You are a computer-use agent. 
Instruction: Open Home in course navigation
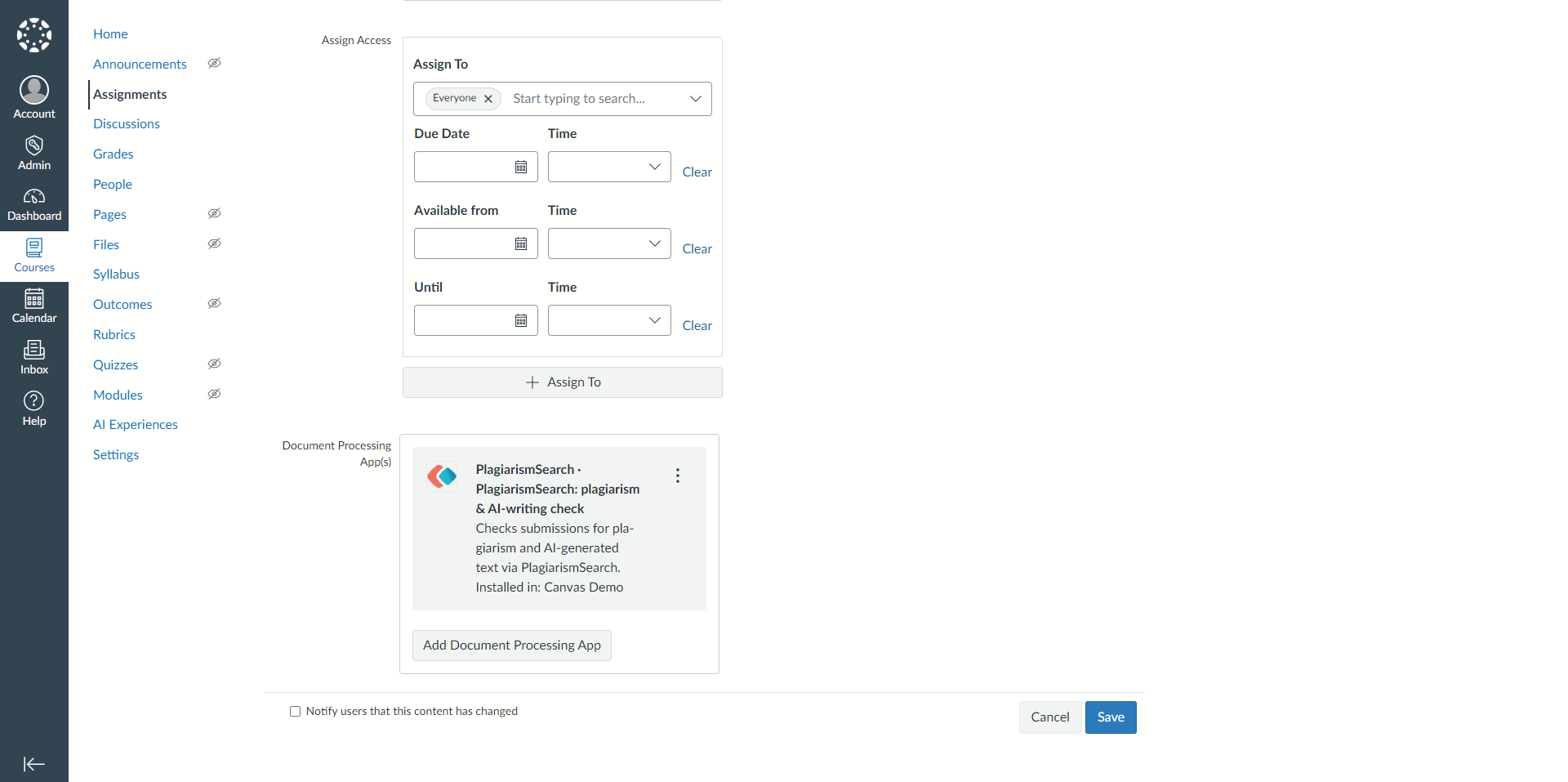(110, 34)
